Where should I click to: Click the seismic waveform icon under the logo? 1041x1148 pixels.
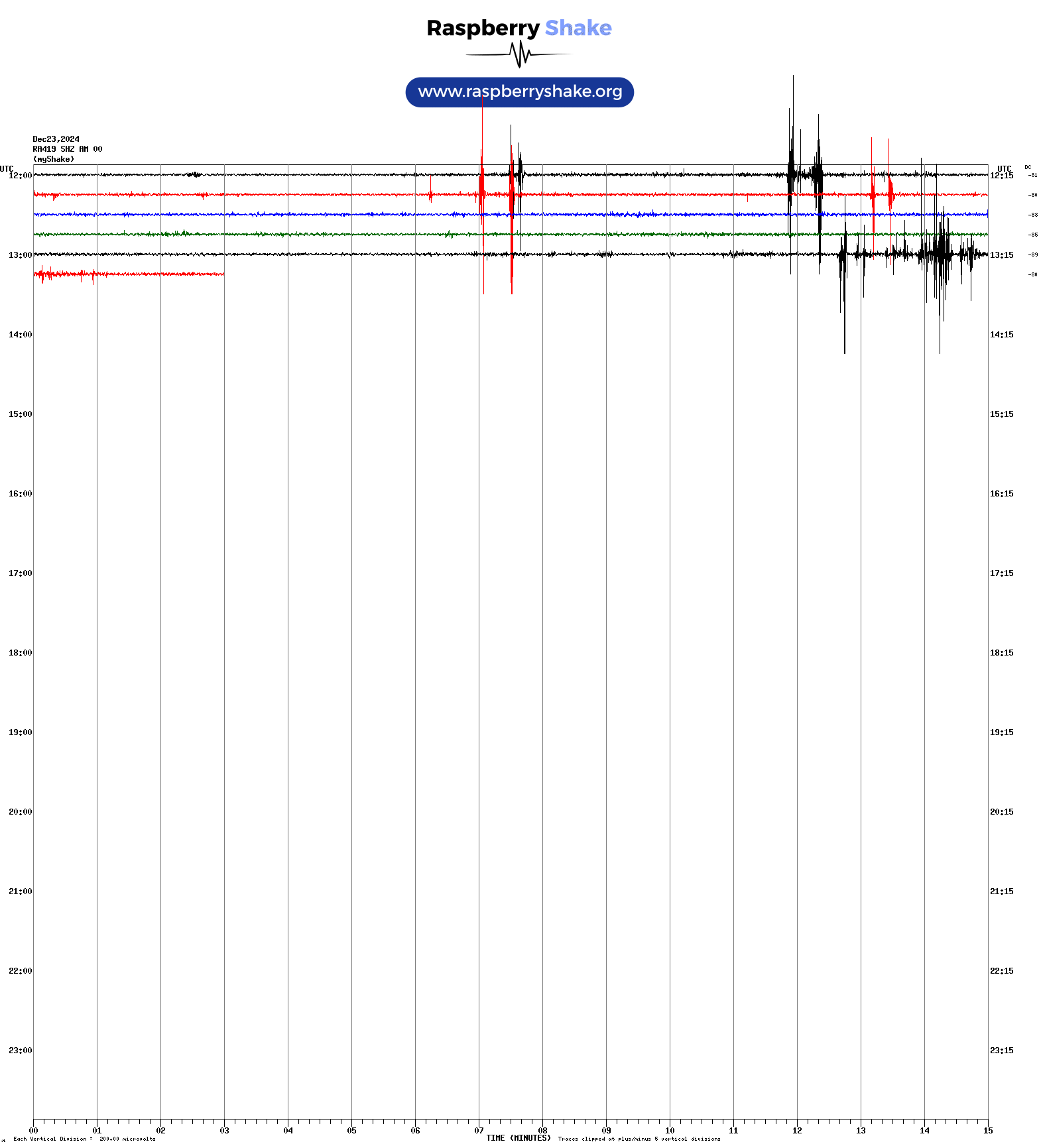(x=519, y=54)
